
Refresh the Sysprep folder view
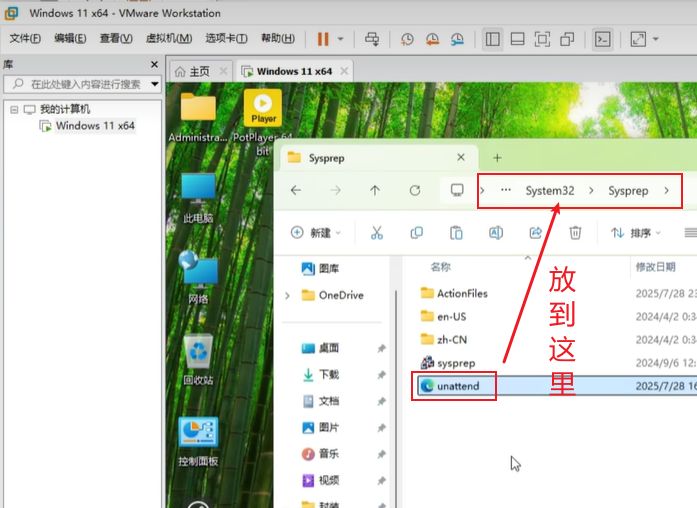coord(415,190)
